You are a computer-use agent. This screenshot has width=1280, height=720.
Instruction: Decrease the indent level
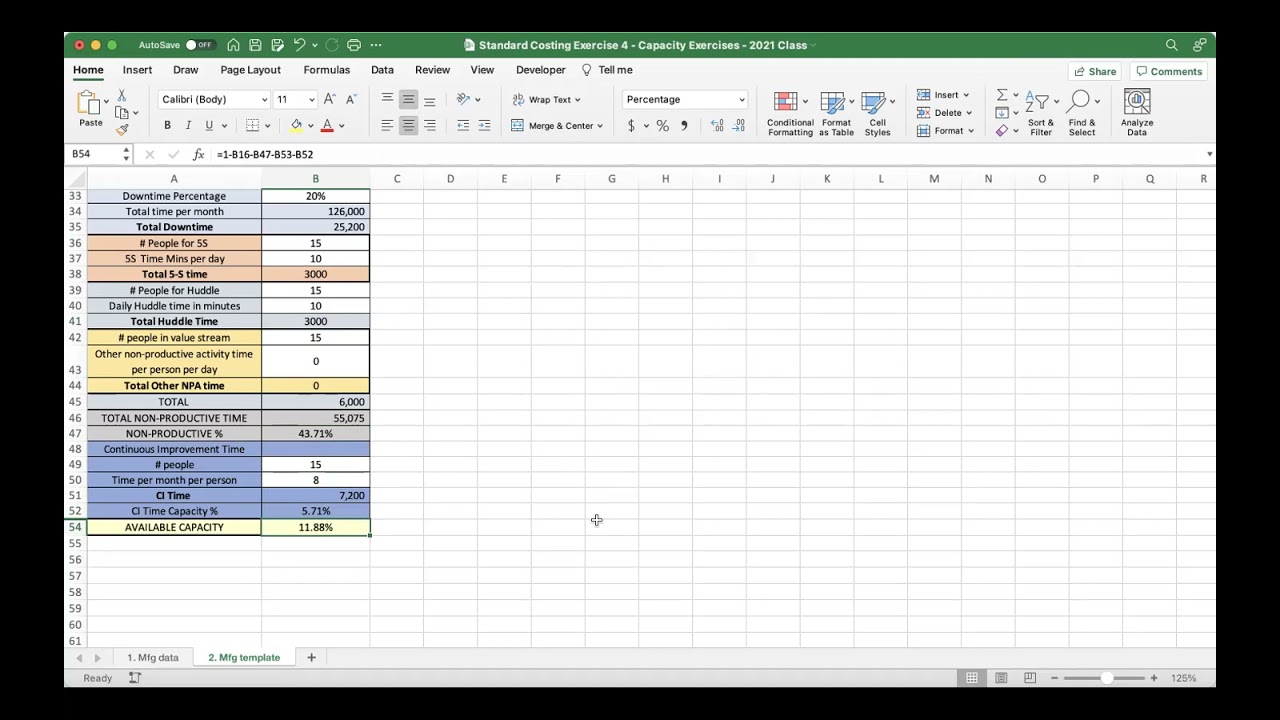(463, 125)
